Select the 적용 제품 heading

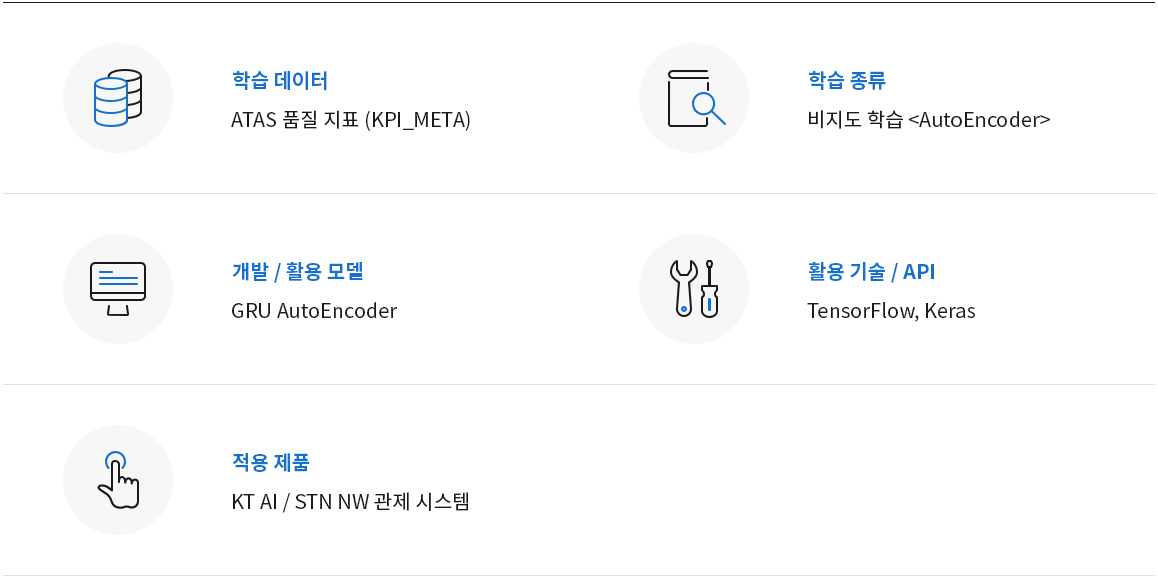coord(270,462)
